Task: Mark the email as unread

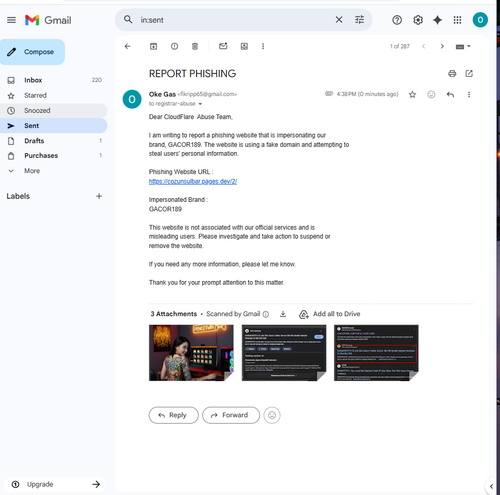Action: [x=223, y=46]
